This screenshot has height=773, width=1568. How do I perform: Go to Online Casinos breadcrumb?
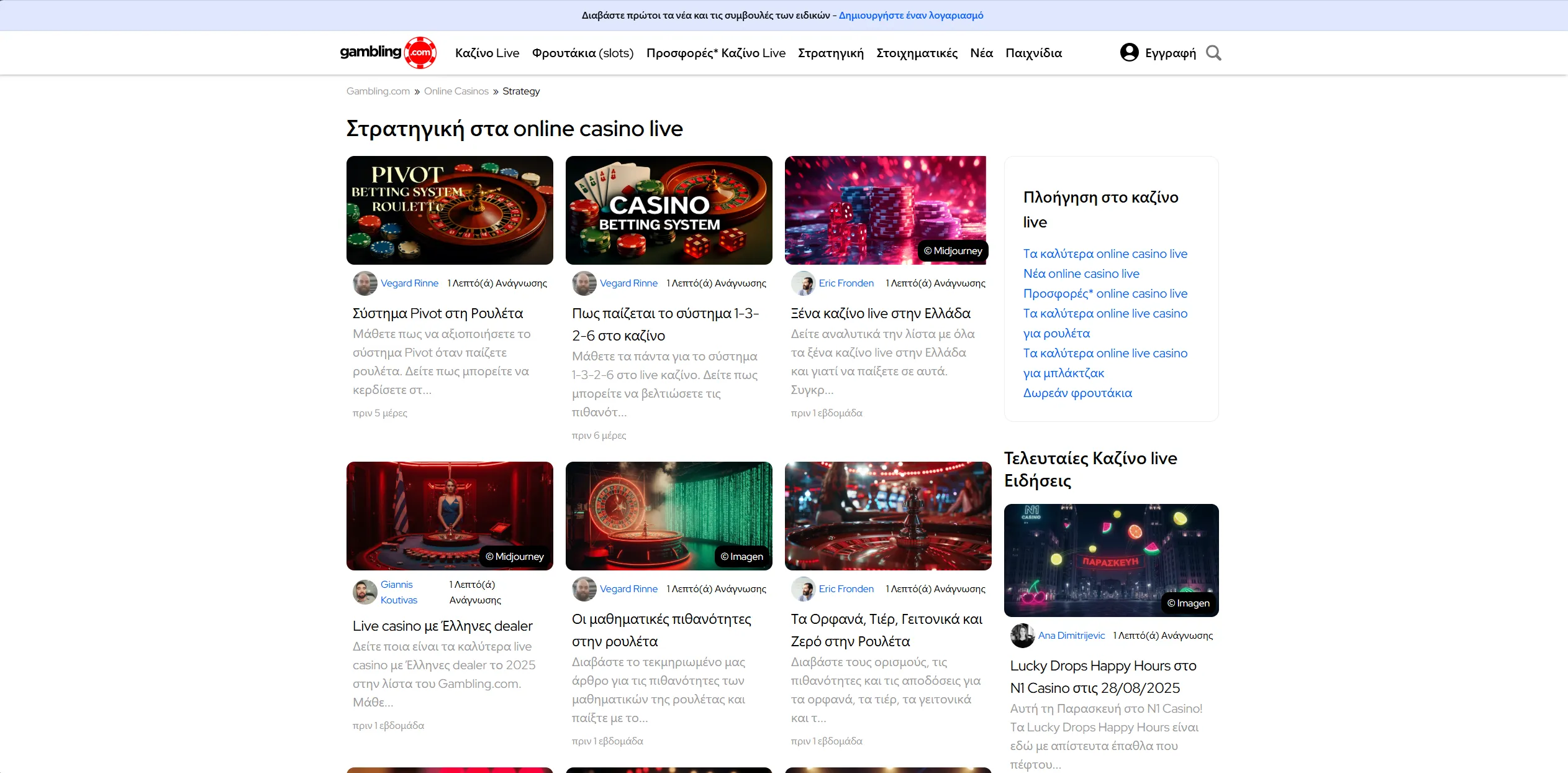[x=456, y=91]
